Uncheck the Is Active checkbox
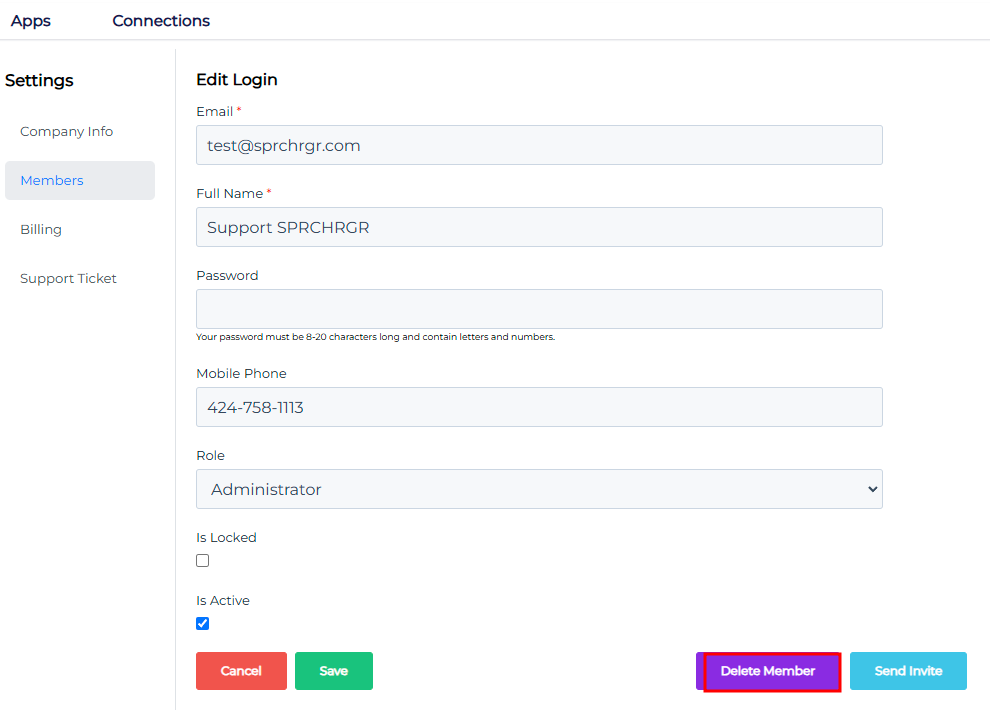The width and height of the screenshot is (990, 719). coord(203,624)
